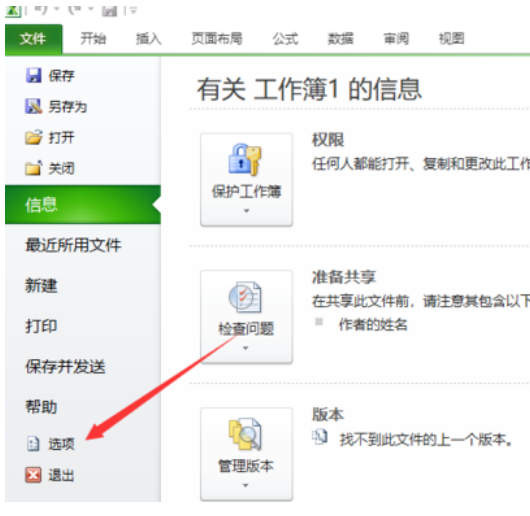Click the 找不到此文件的上一个版本 text
The height and width of the screenshot is (516, 530).
[x=426, y=440]
